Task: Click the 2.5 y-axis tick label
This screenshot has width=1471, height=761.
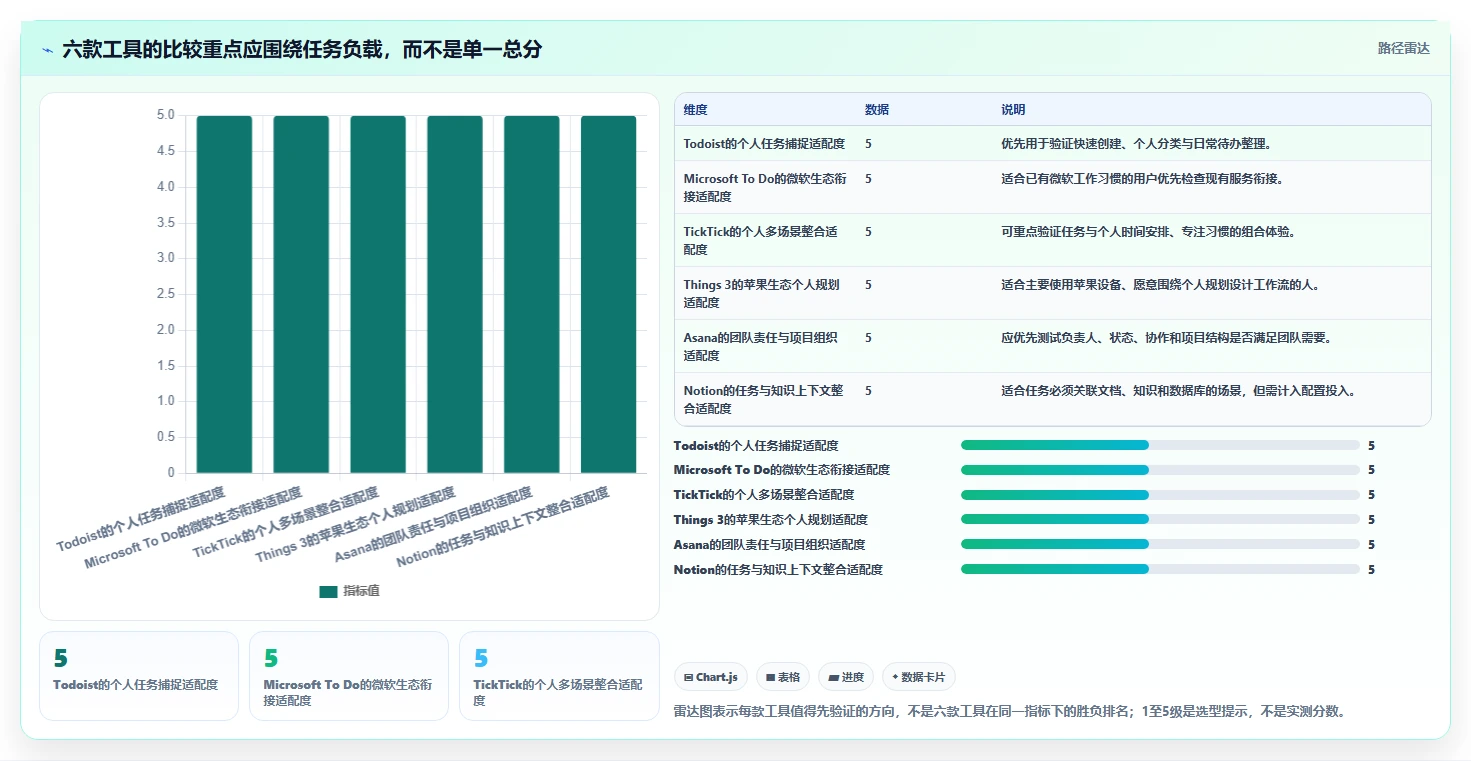Action: tap(165, 294)
